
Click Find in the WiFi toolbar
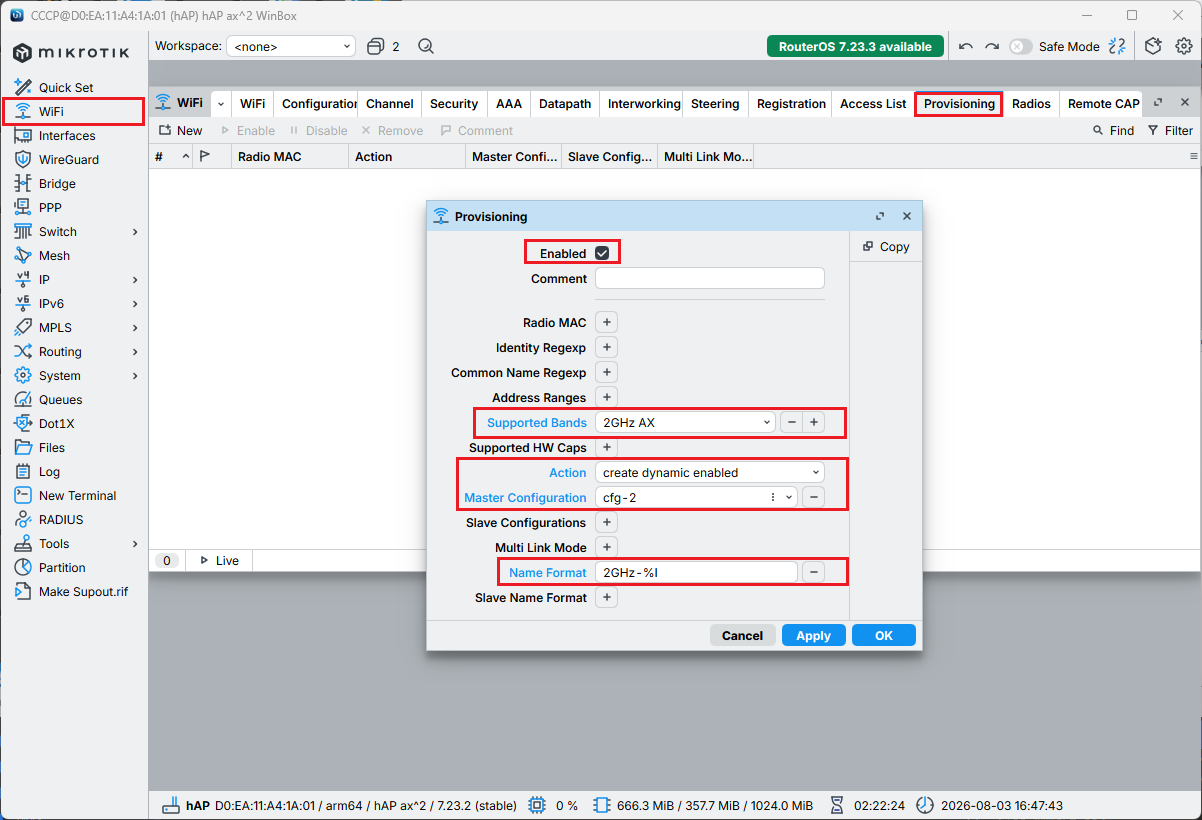(1112, 131)
